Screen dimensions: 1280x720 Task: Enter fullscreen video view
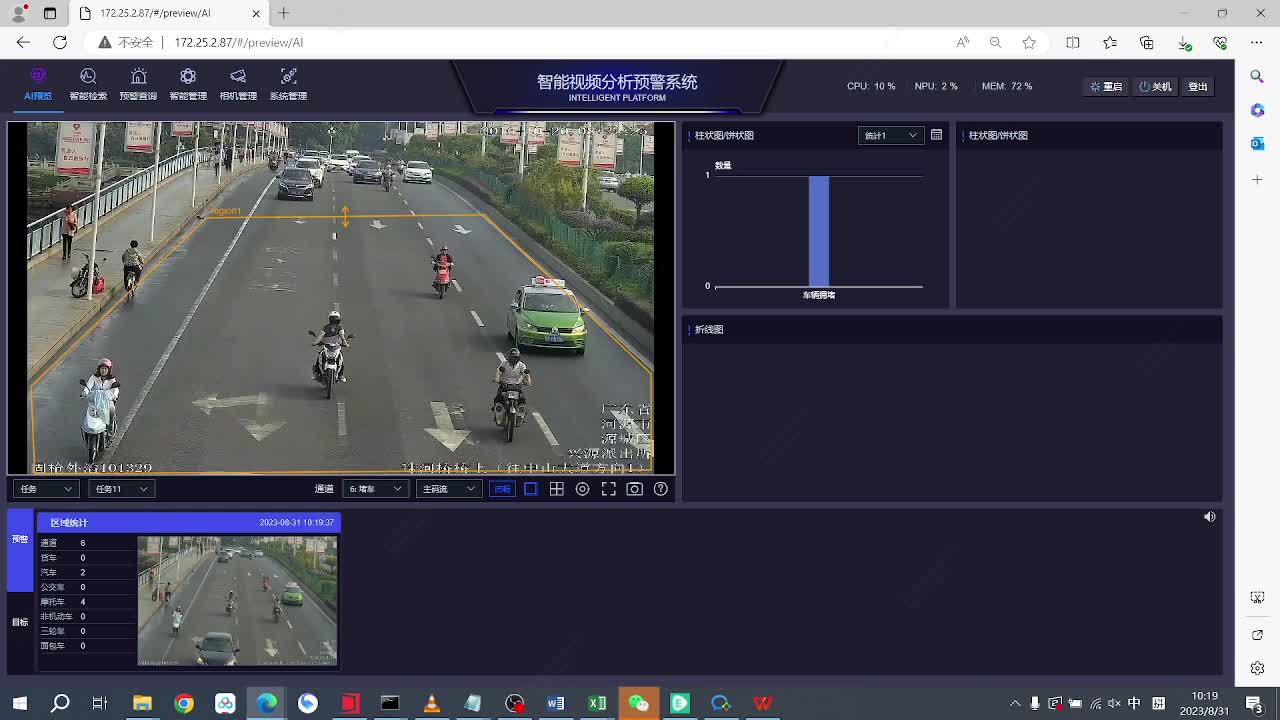point(609,489)
